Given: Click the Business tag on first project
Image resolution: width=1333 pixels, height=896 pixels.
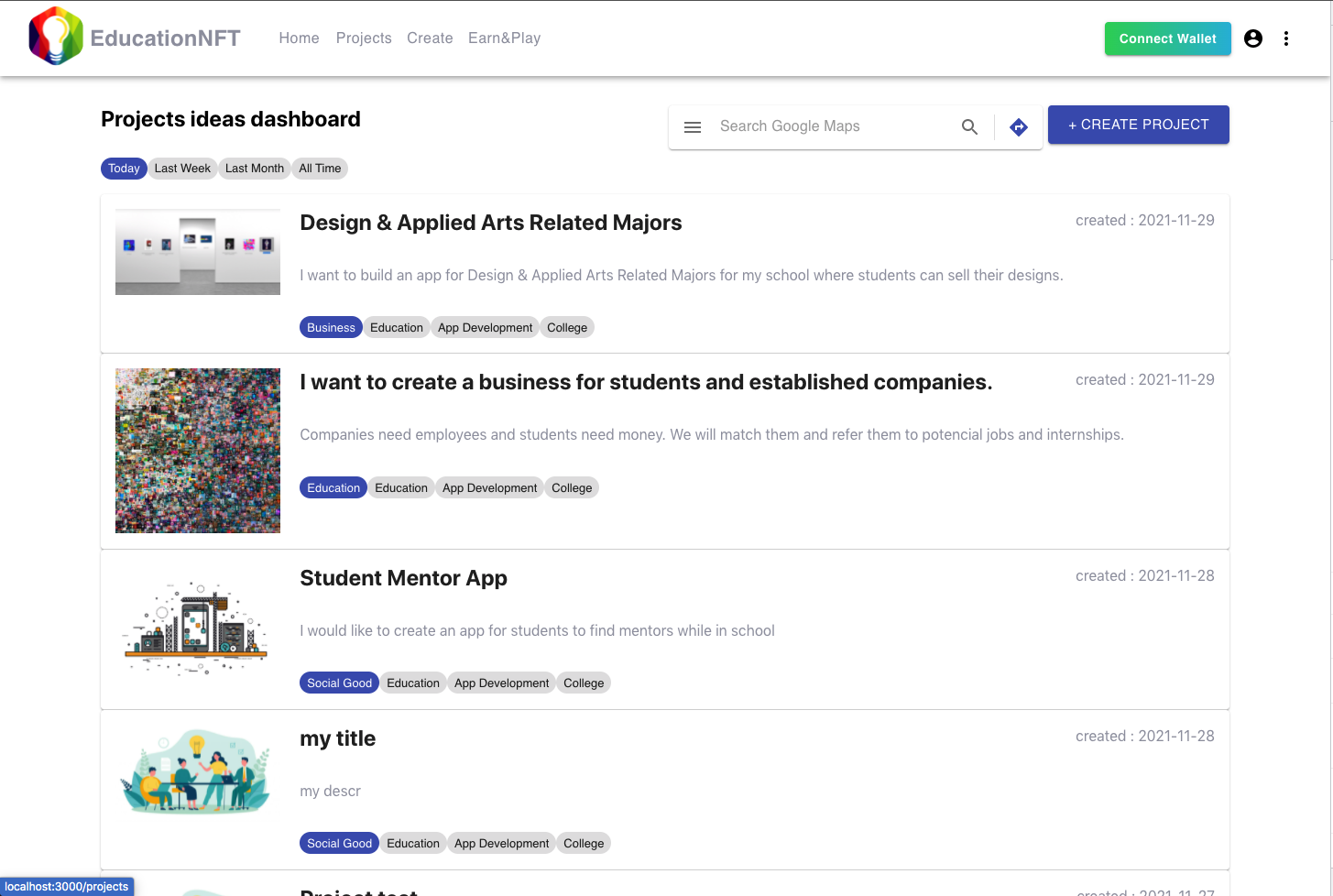Looking at the screenshot, I should [x=331, y=328].
